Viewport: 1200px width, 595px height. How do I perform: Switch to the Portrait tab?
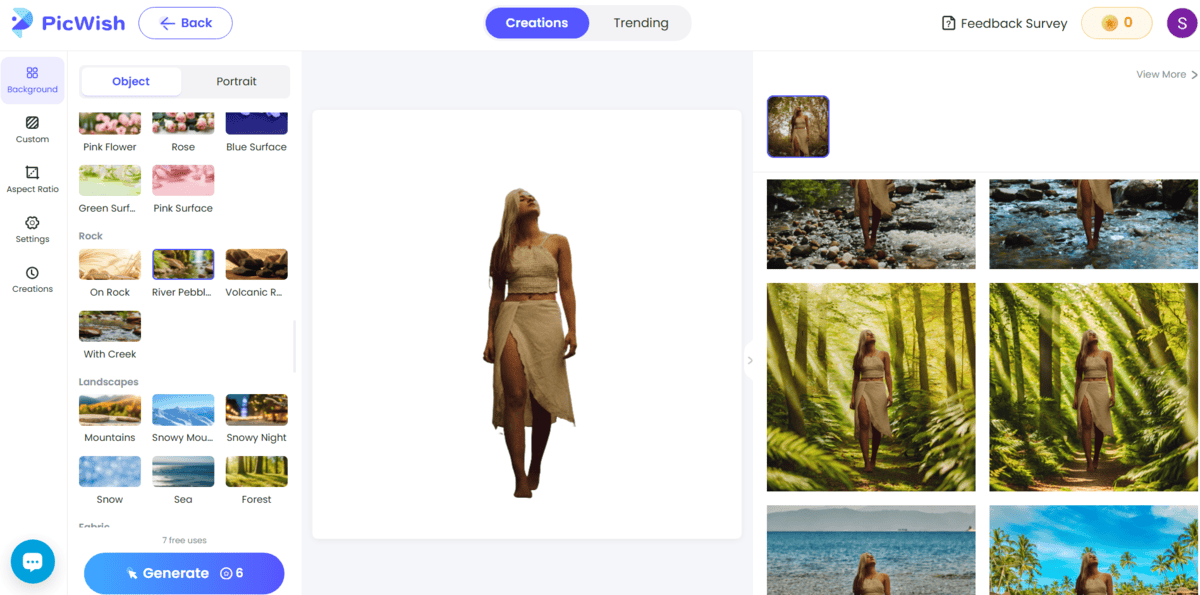(236, 81)
